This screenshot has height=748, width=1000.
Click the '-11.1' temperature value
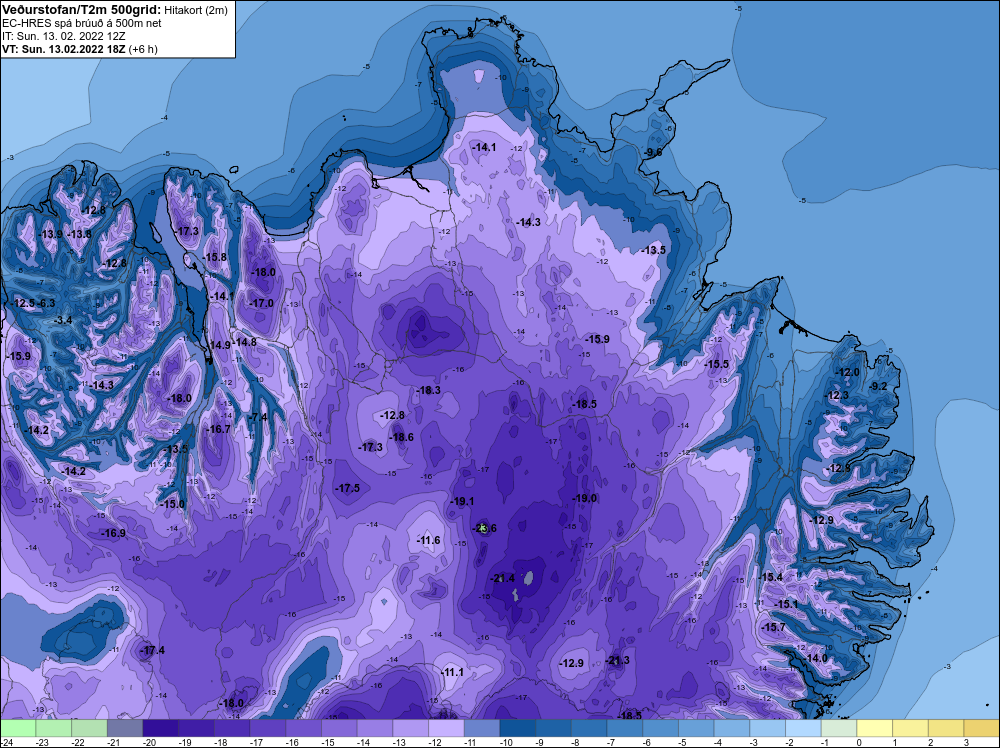click(x=453, y=672)
